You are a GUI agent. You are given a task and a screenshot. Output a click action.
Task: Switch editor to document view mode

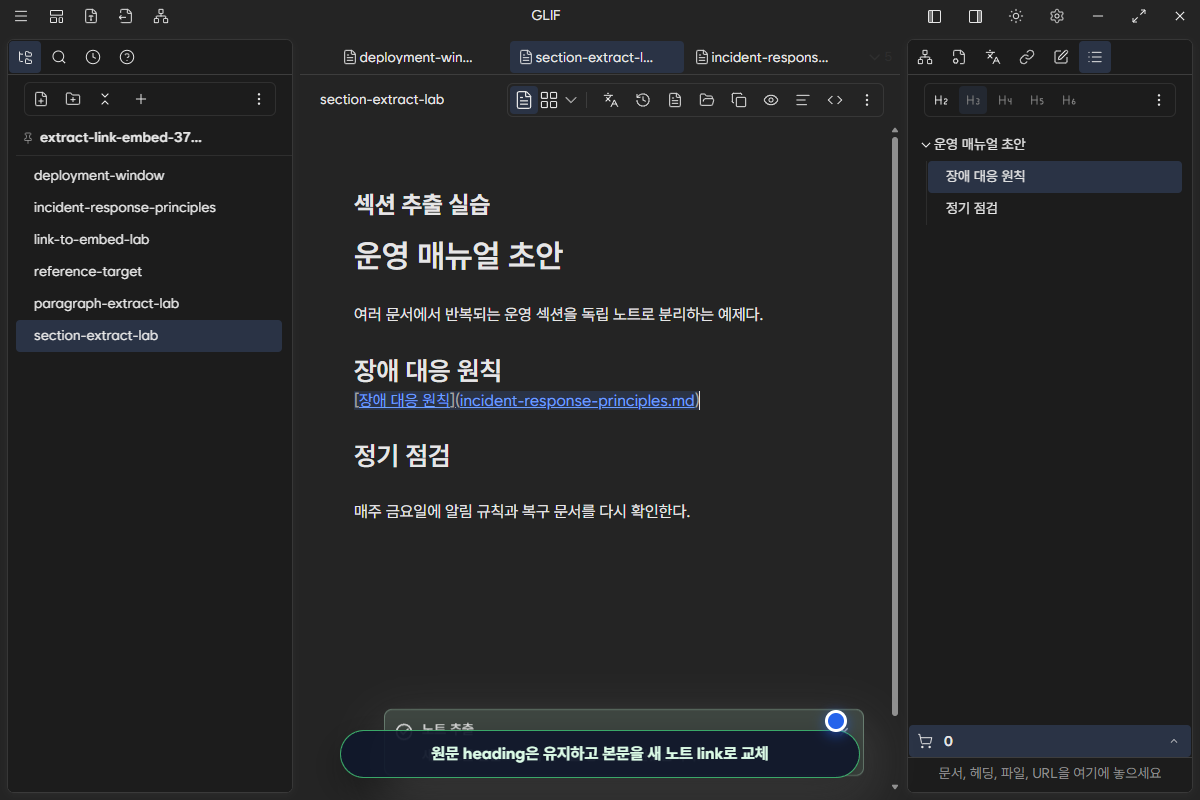click(x=524, y=100)
